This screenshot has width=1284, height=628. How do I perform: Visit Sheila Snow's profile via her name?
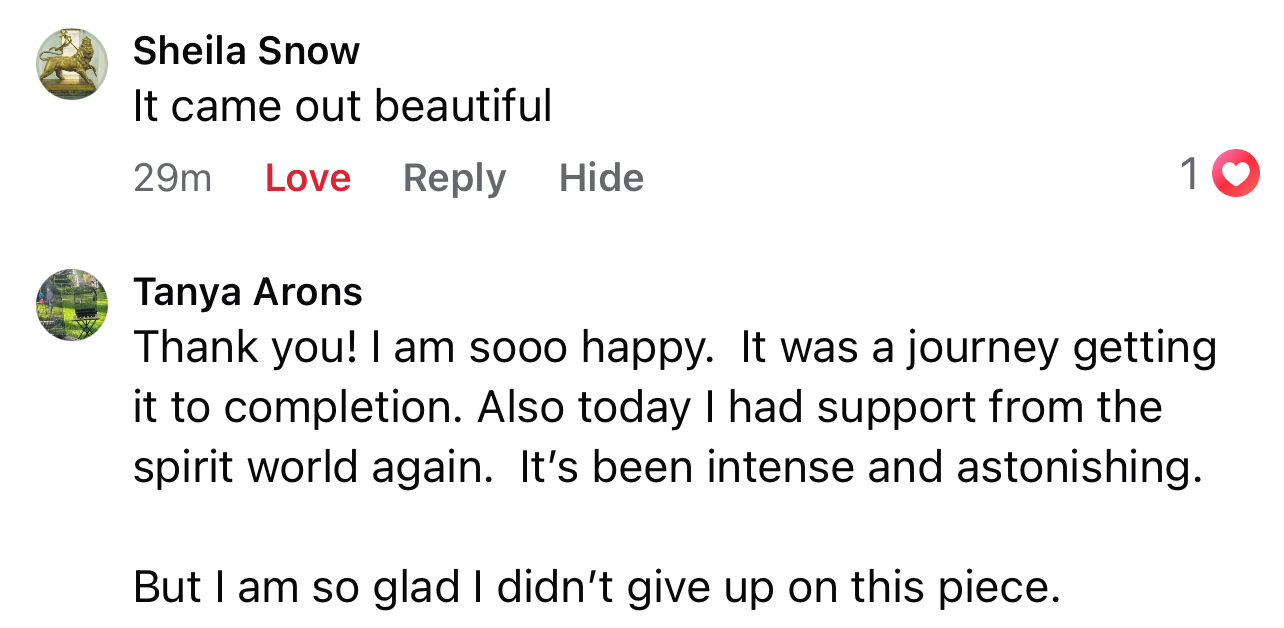click(246, 50)
